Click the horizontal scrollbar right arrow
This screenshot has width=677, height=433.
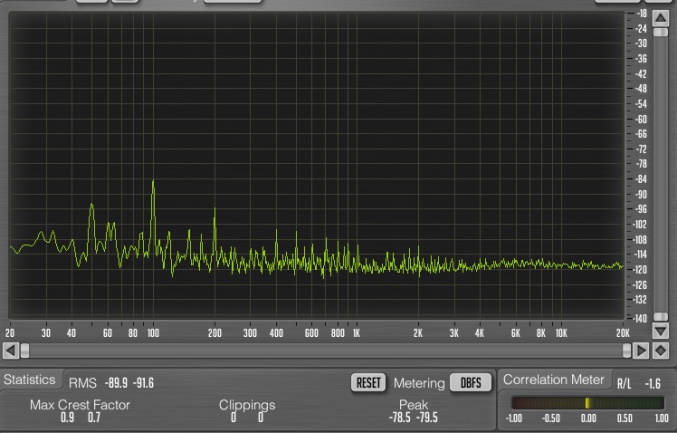pos(642,351)
